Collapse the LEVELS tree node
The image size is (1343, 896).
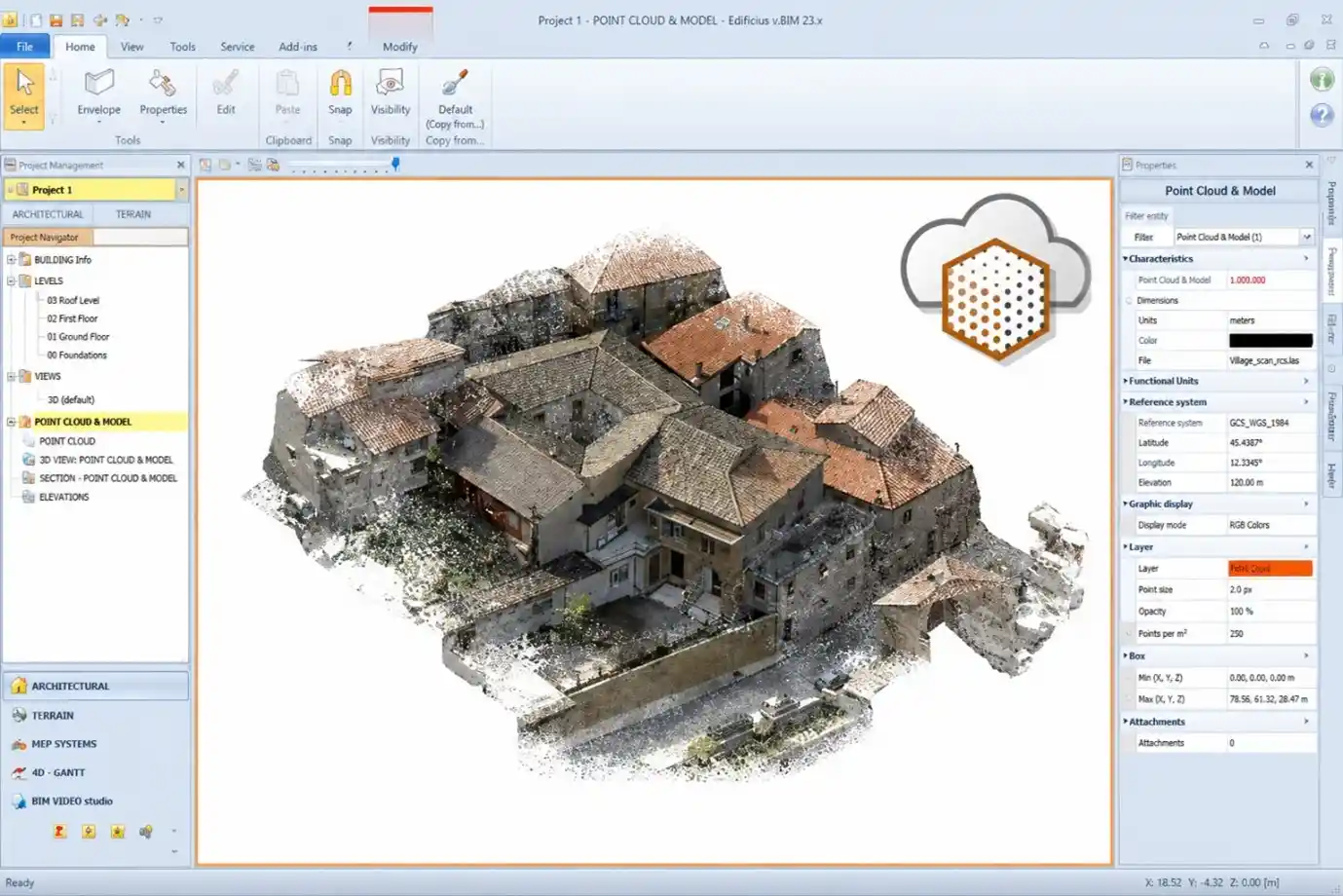(x=11, y=280)
